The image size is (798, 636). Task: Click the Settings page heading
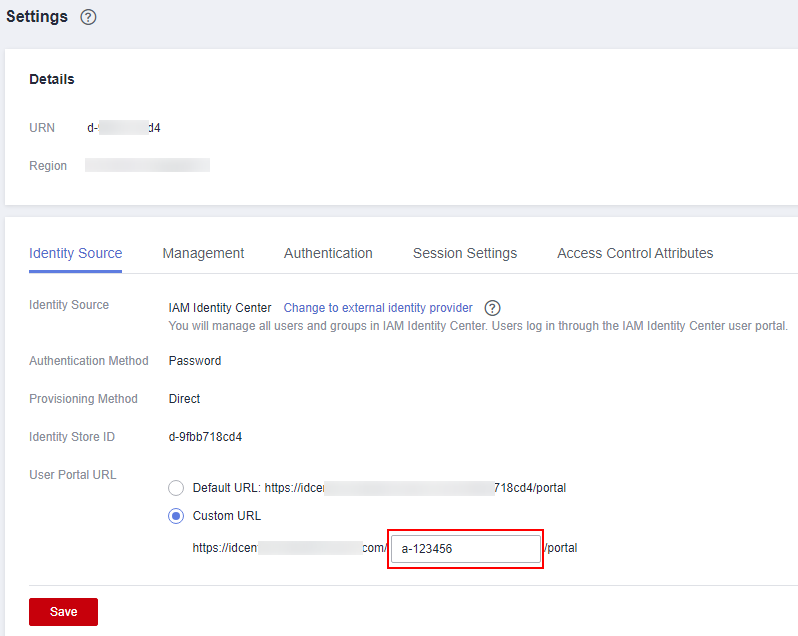click(x=37, y=17)
